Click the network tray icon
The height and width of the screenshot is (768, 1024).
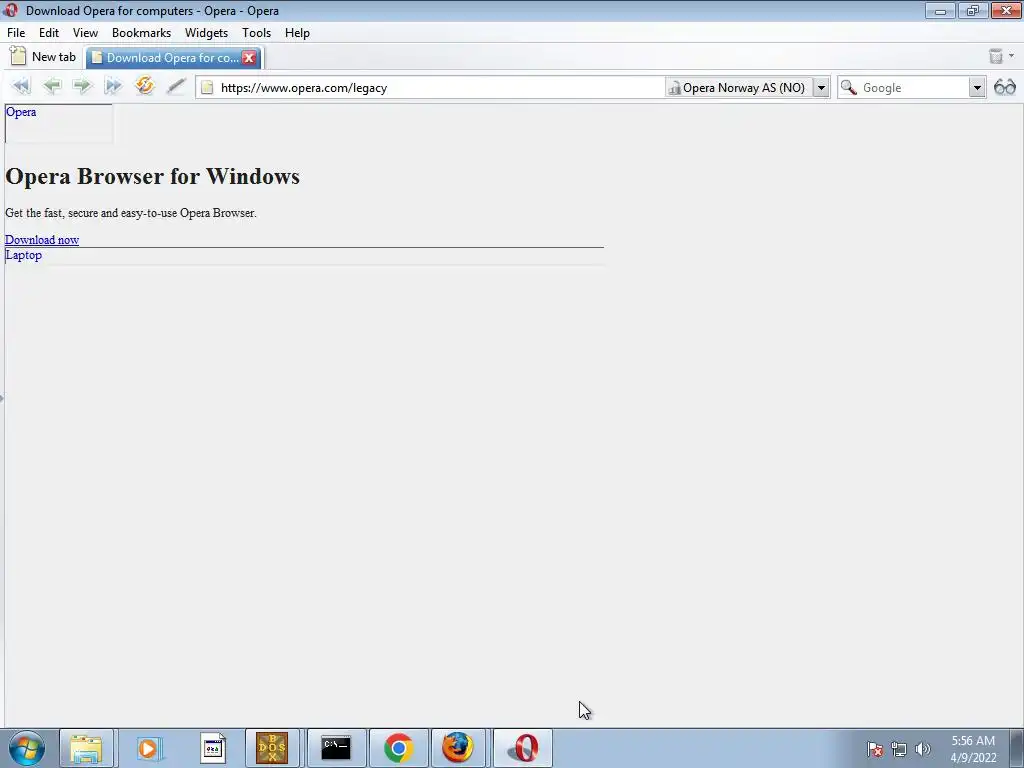[899, 749]
